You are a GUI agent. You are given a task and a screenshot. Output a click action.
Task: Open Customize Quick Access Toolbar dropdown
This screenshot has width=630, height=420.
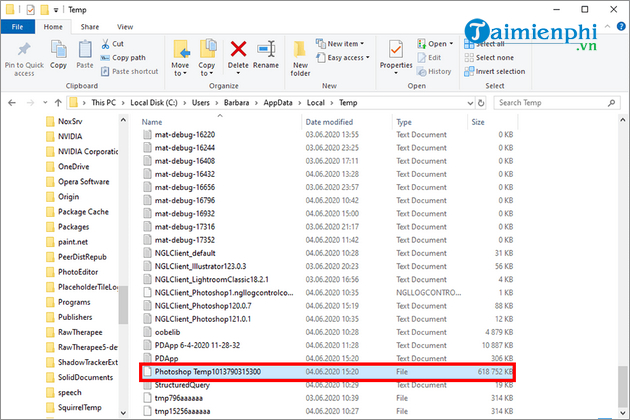tap(56, 10)
